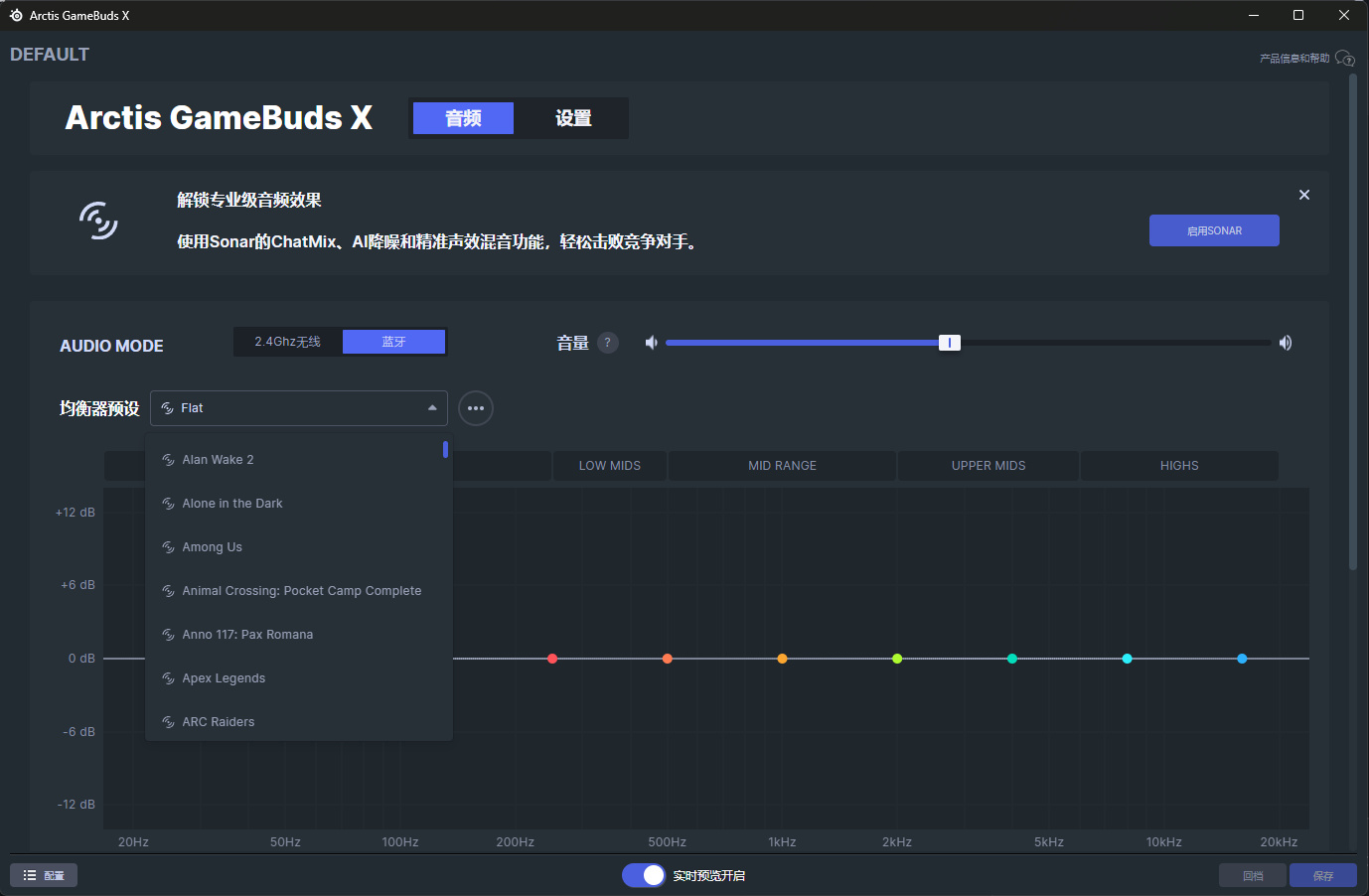Image resolution: width=1369 pixels, height=896 pixels.
Task: Click the 回档 revert button
Action: (x=1253, y=875)
